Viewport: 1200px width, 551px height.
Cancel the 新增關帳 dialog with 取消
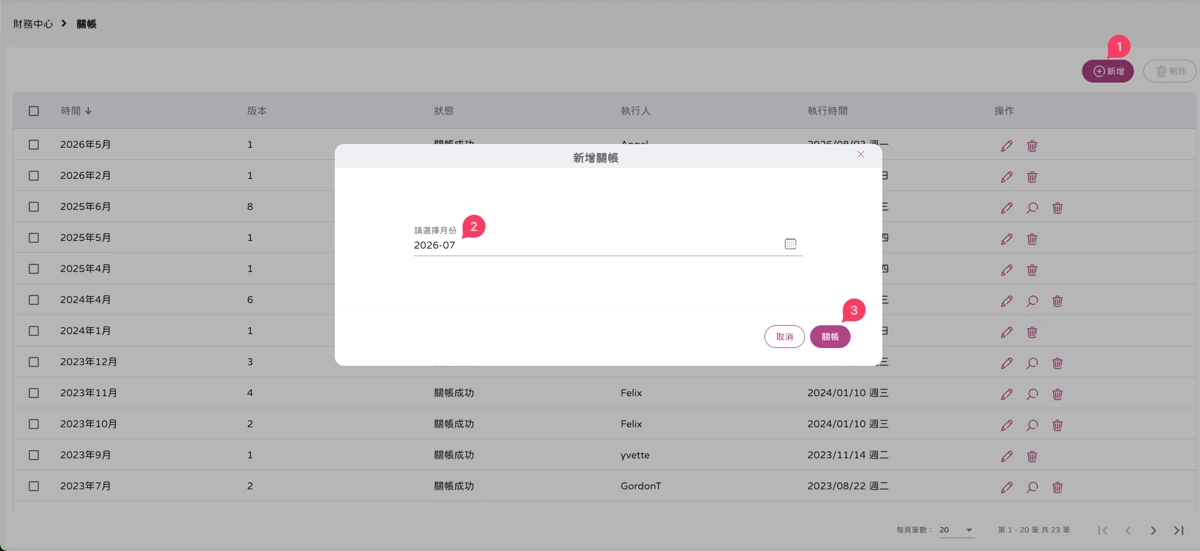point(784,337)
